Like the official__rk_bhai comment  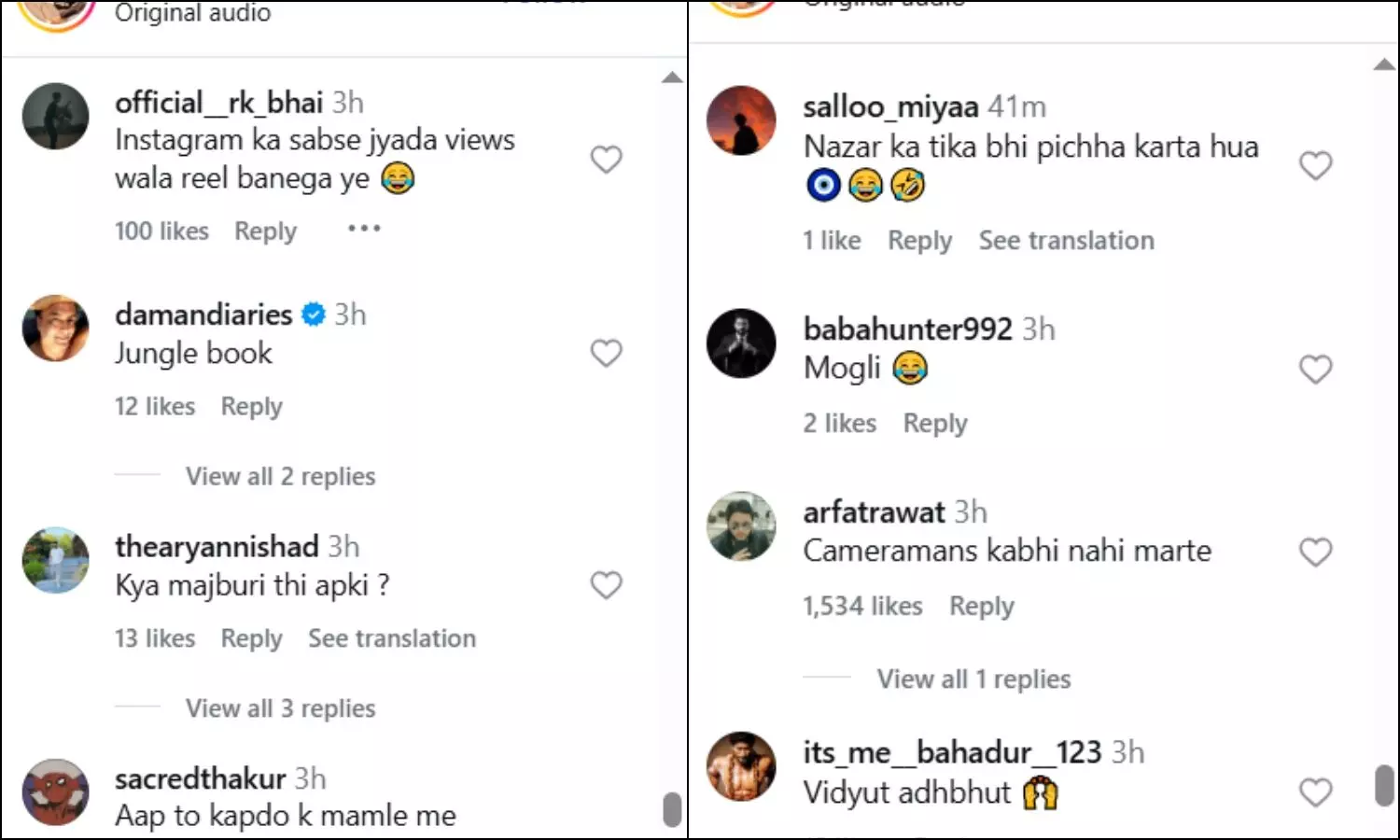click(606, 160)
